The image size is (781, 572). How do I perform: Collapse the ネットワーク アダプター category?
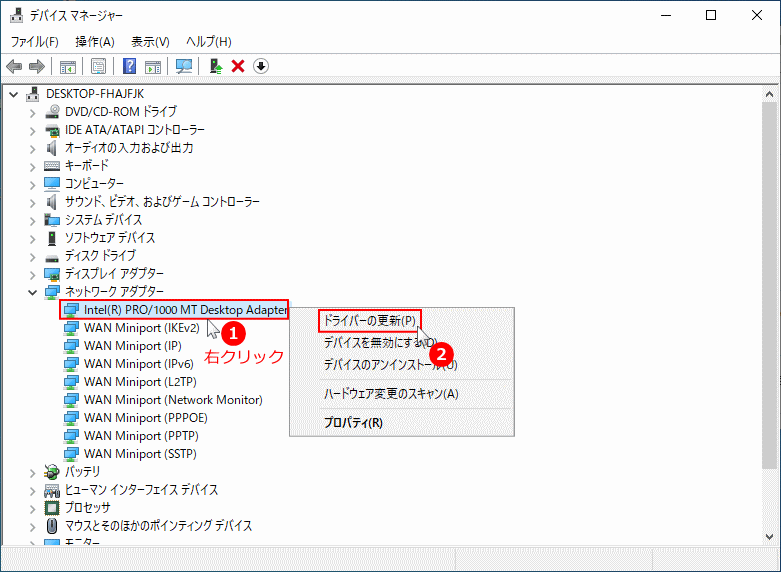click(33, 292)
